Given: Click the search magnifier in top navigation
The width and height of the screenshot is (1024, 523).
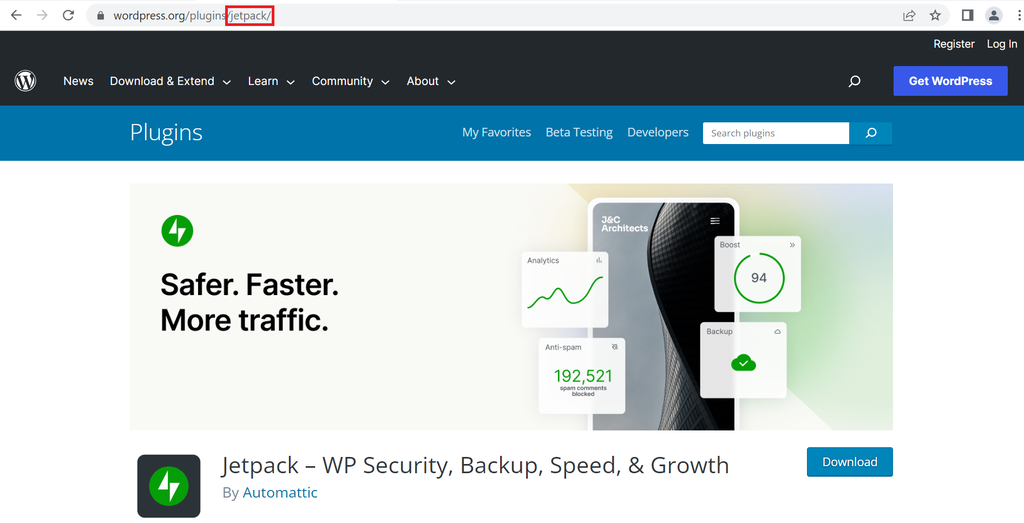Looking at the screenshot, I should [x=854, y=81].
